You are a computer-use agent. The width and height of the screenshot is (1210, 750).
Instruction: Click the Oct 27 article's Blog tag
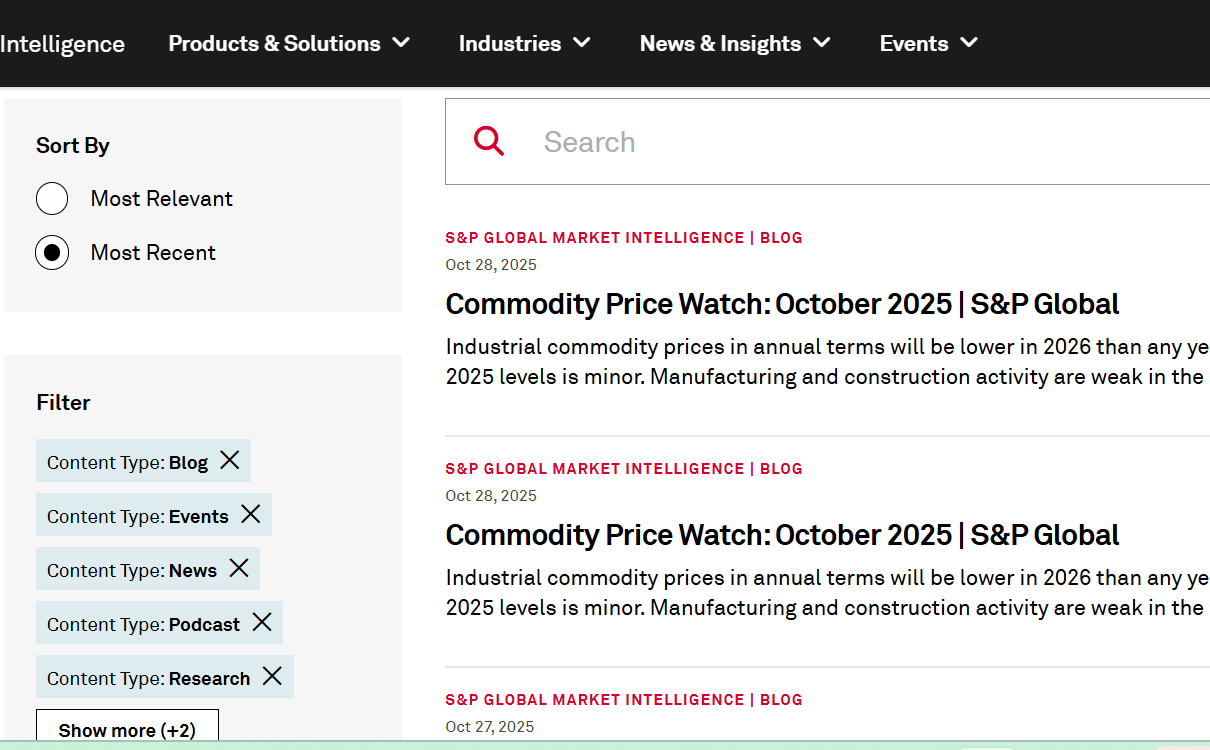click(781, 700)
